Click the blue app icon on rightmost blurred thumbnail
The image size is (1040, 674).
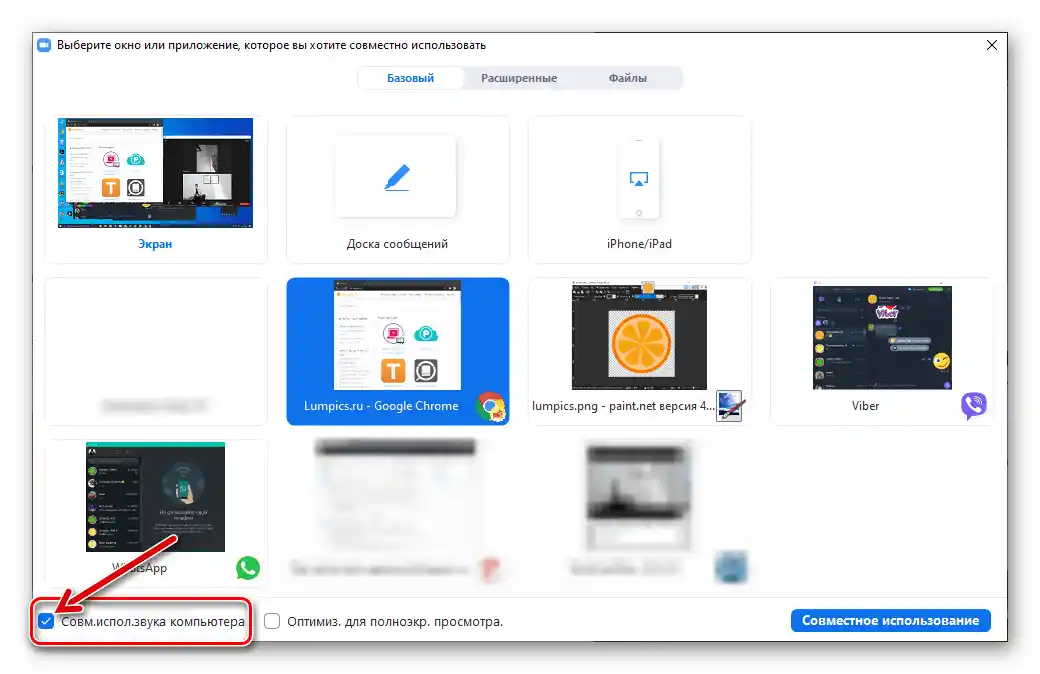[729, 568]
